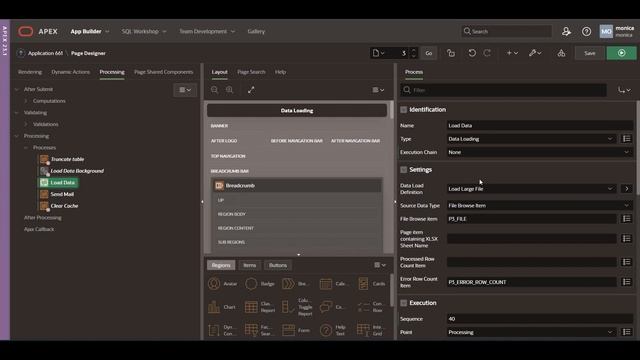Viewport: 640px width, 360px height.
Task: Open the processing tree options menu
Action: pyautogui.click(x=185, y=90)
